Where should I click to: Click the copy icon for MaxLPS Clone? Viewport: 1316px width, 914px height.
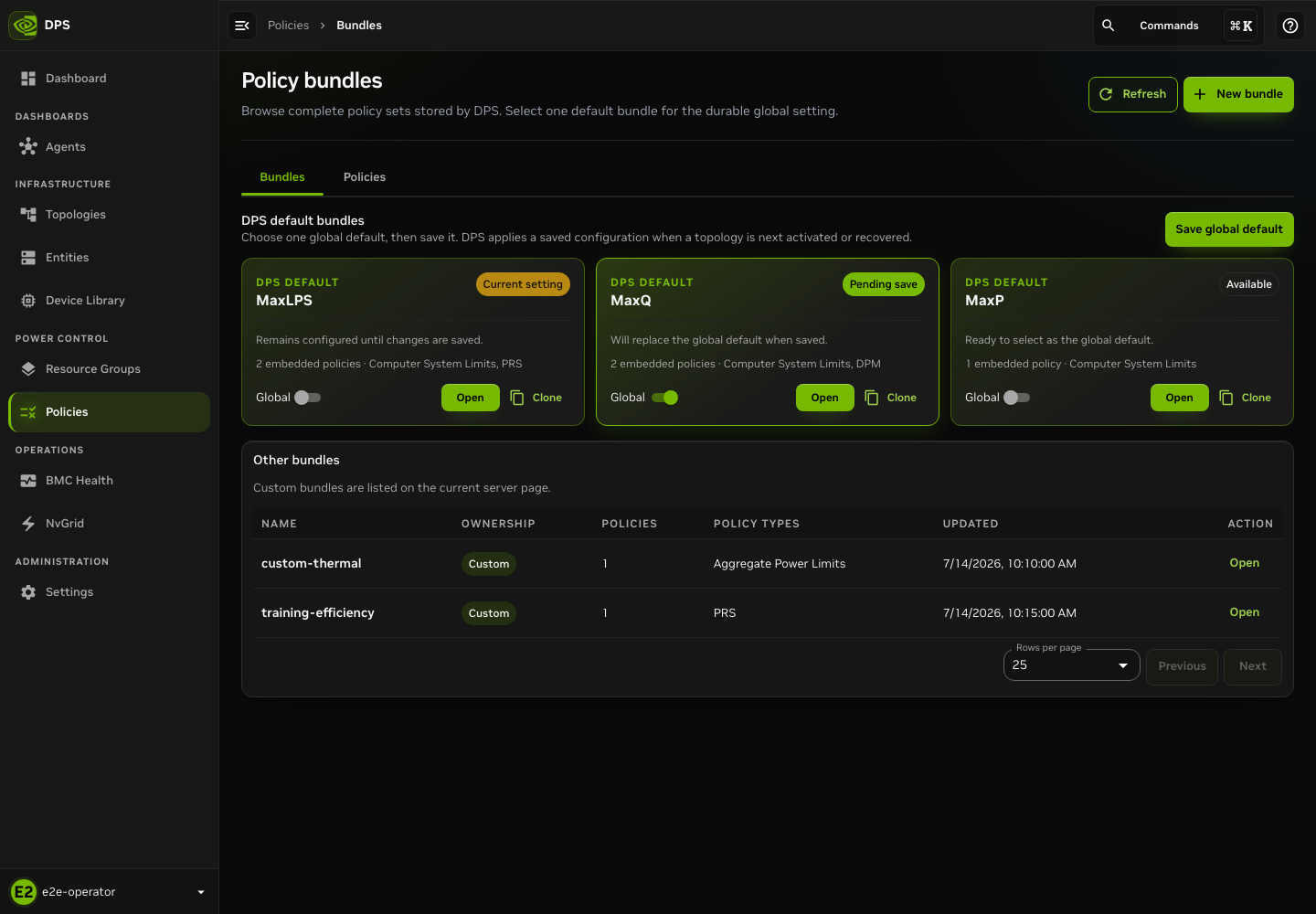coord(517,398)
